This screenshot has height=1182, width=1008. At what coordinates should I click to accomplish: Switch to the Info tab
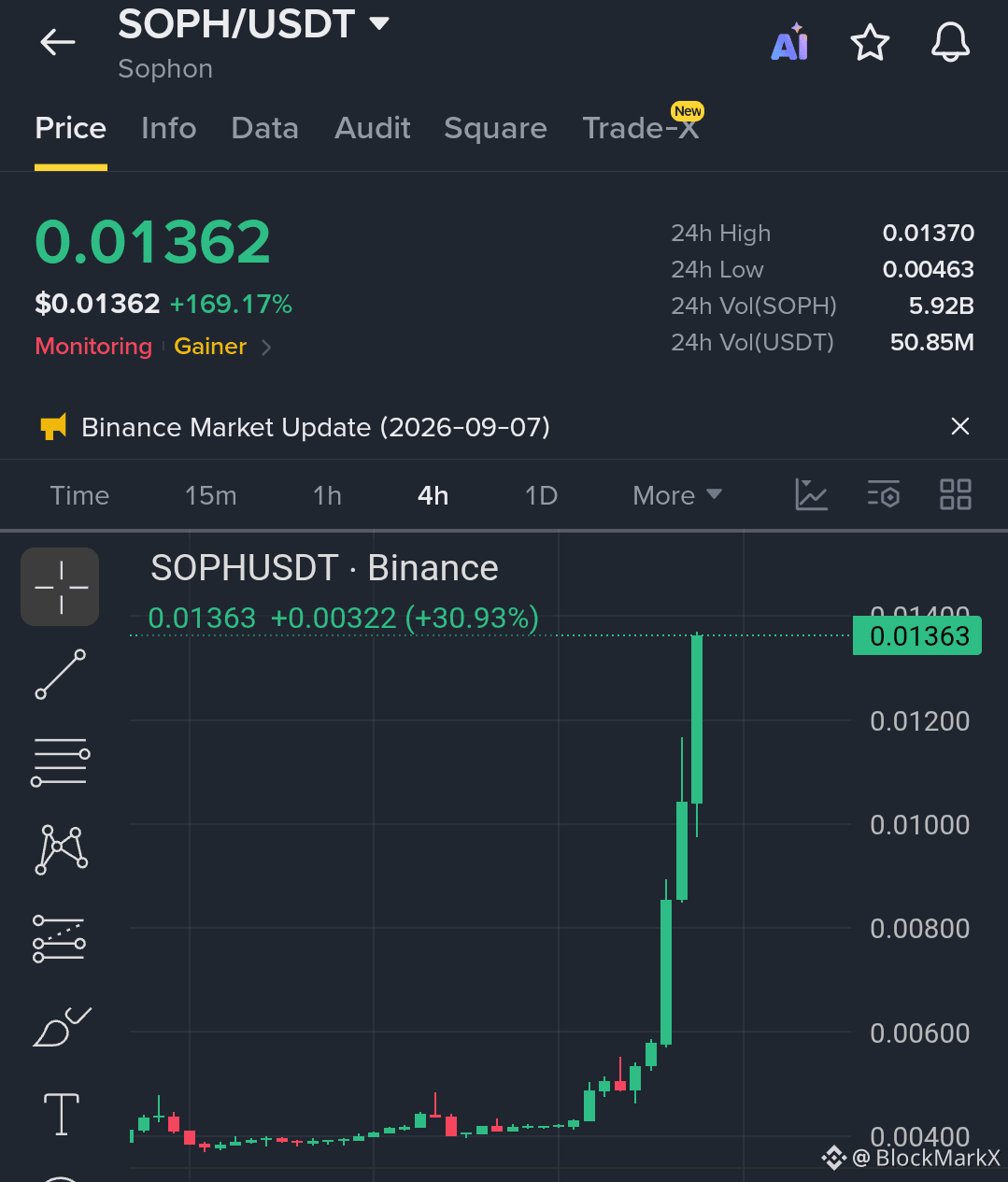(169, 128)
